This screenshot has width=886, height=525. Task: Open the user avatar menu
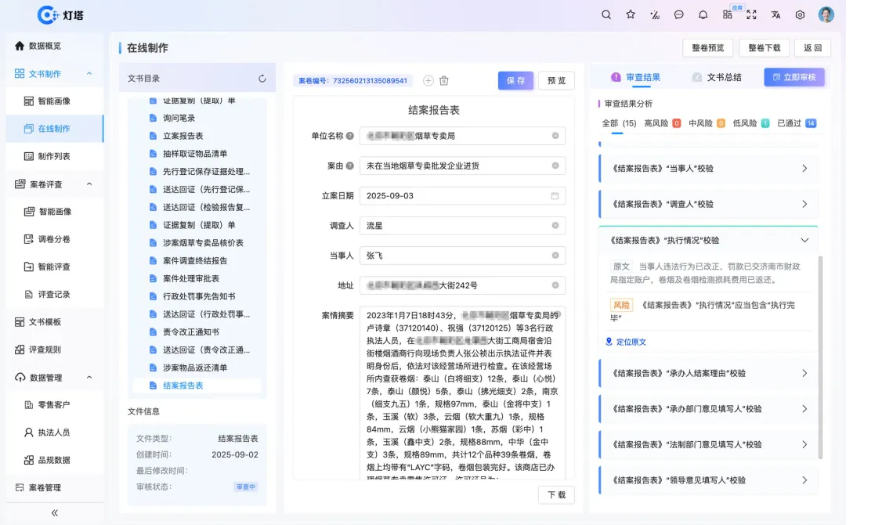[826, 15]
